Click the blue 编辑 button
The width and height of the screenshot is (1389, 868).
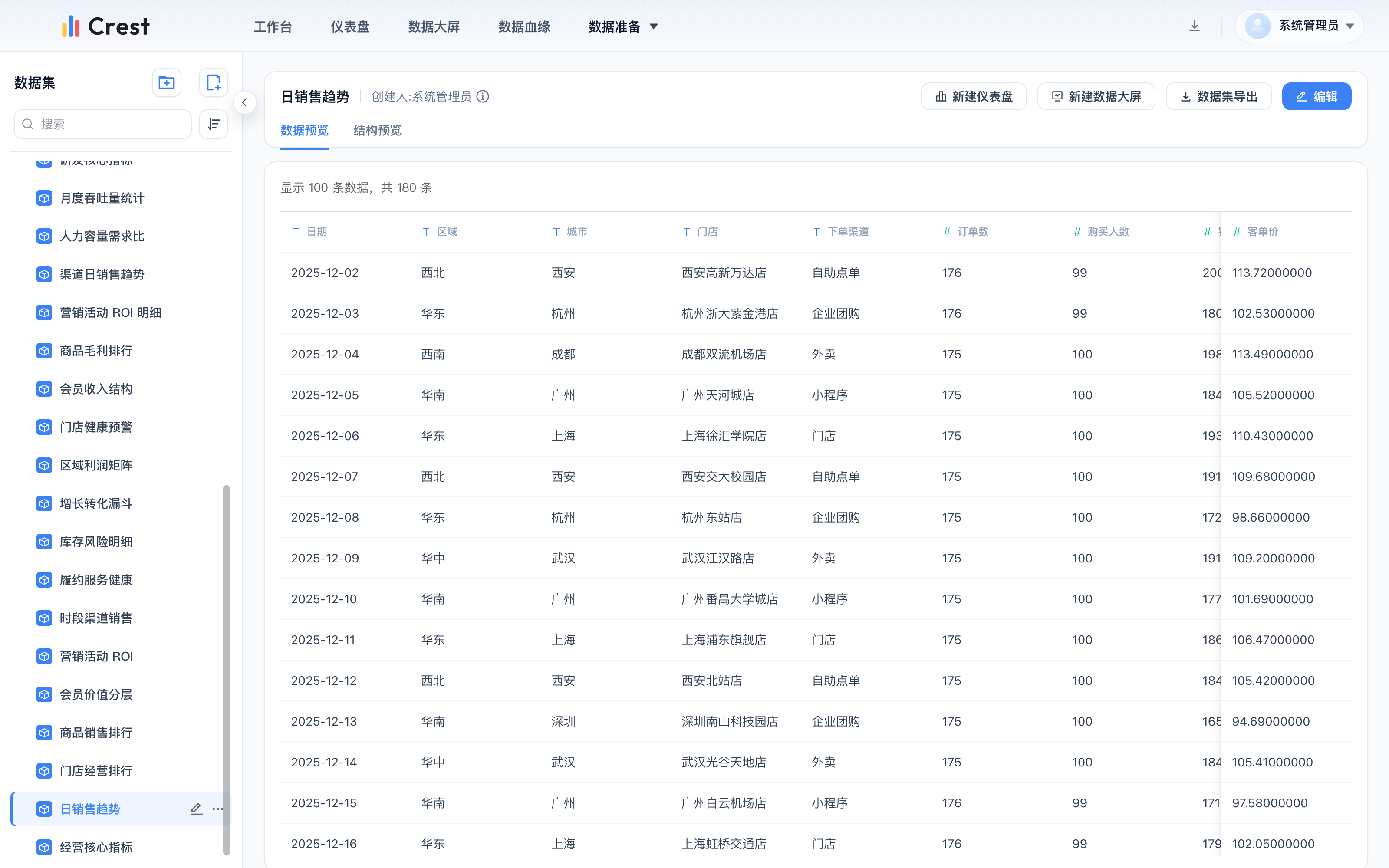[x=1316, y=96]
